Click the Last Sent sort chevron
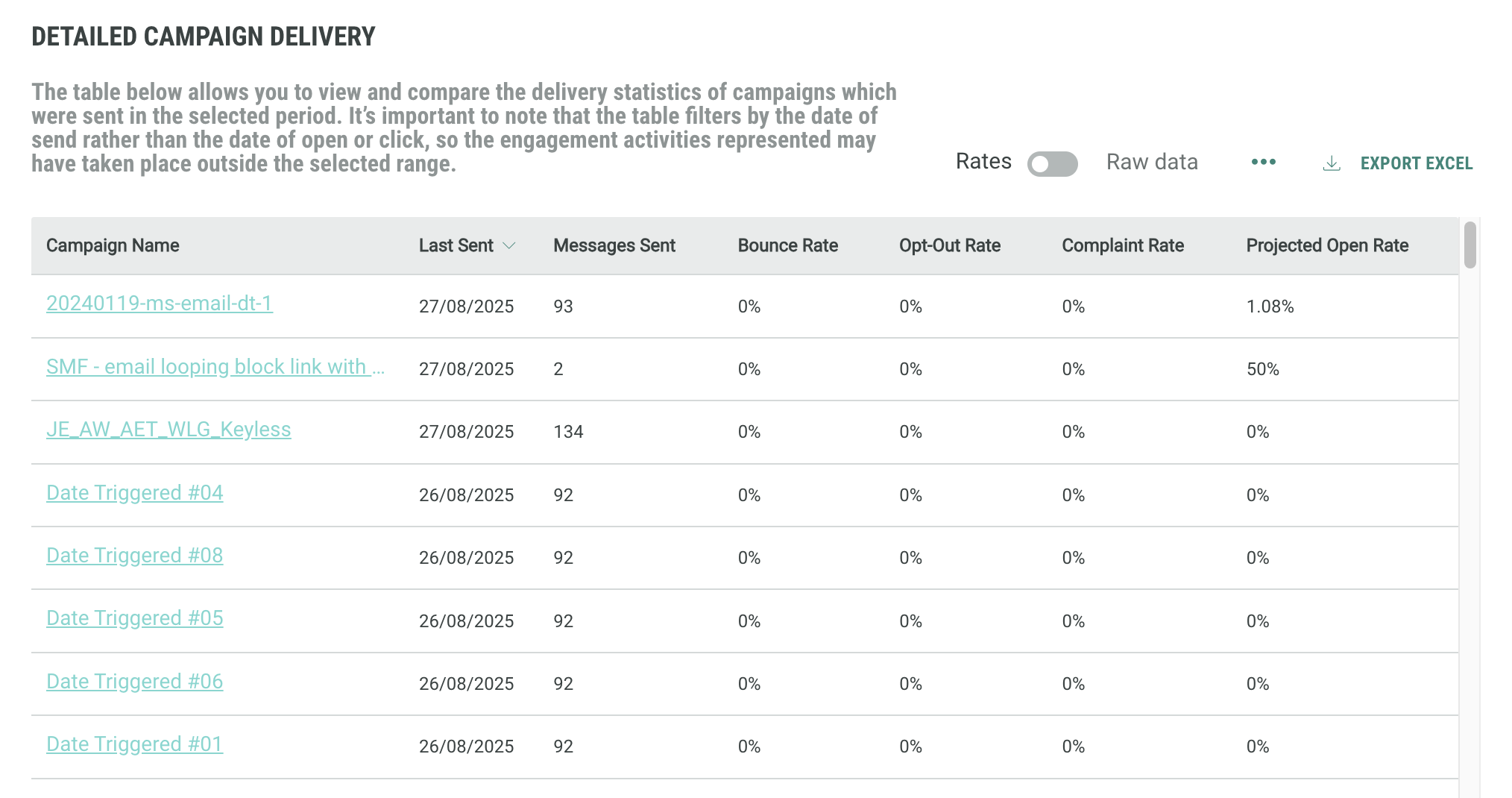Screen dimensions: 1512x798 [509, 245]
